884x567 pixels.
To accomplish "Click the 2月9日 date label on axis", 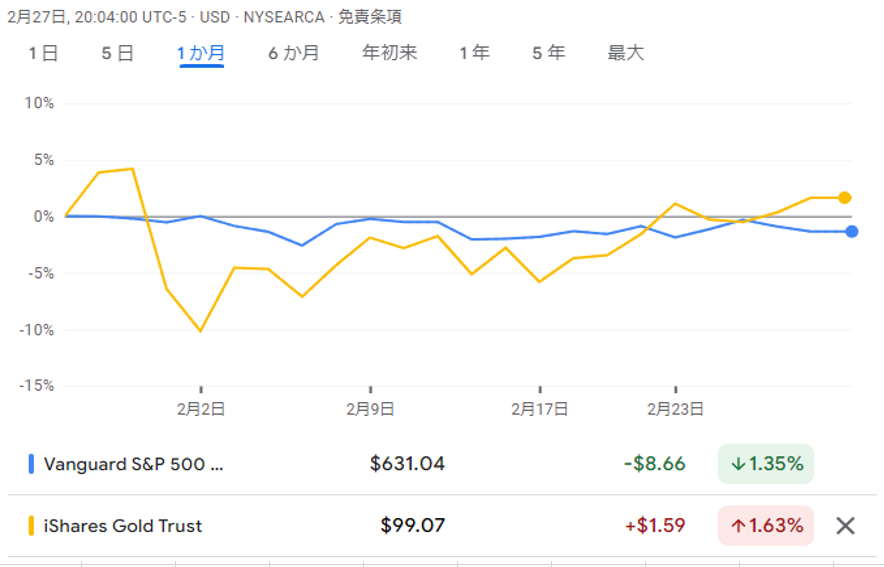I will [x=370, y=409].
